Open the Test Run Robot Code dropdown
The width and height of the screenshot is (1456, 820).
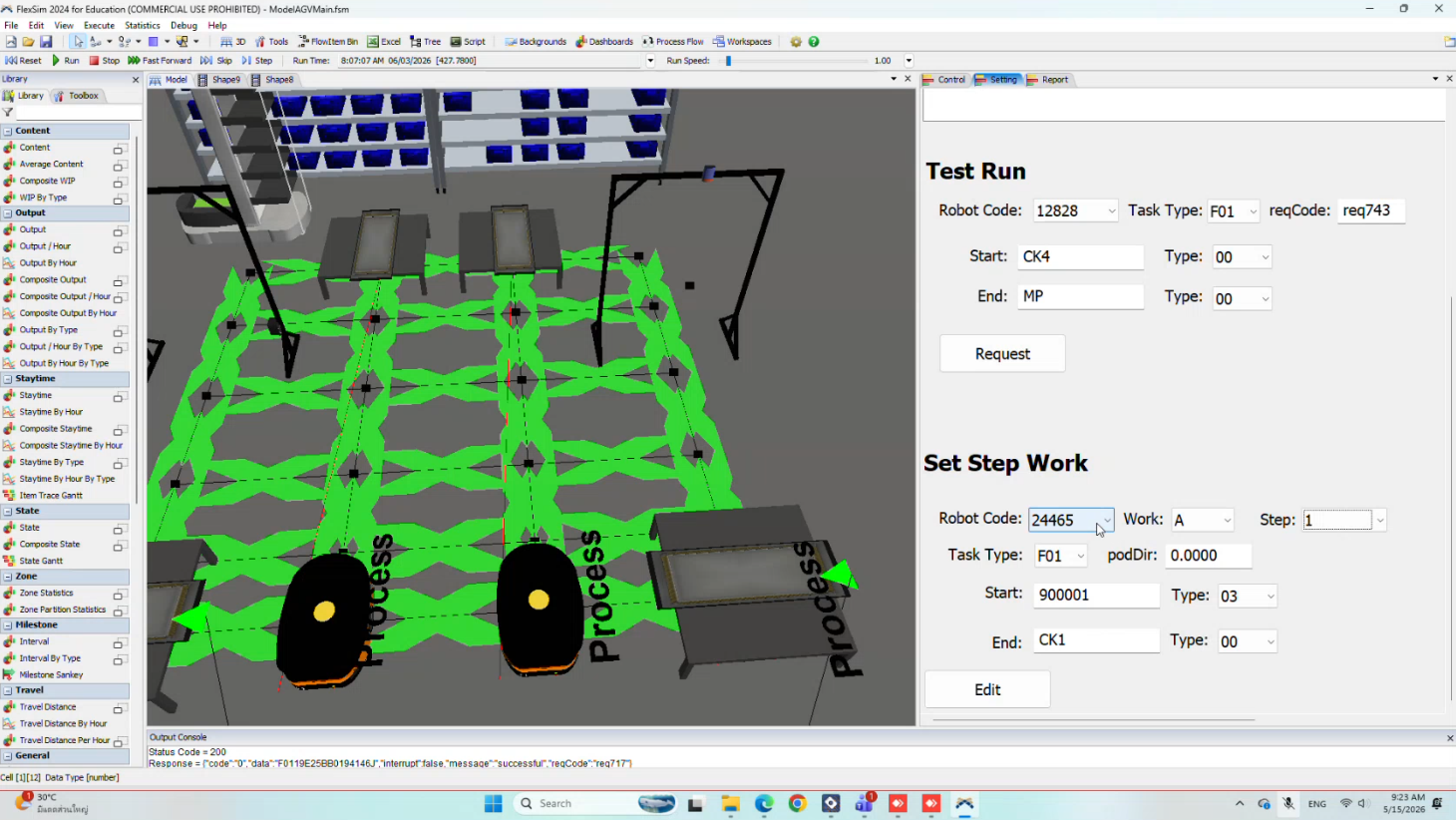point(1111,211)
